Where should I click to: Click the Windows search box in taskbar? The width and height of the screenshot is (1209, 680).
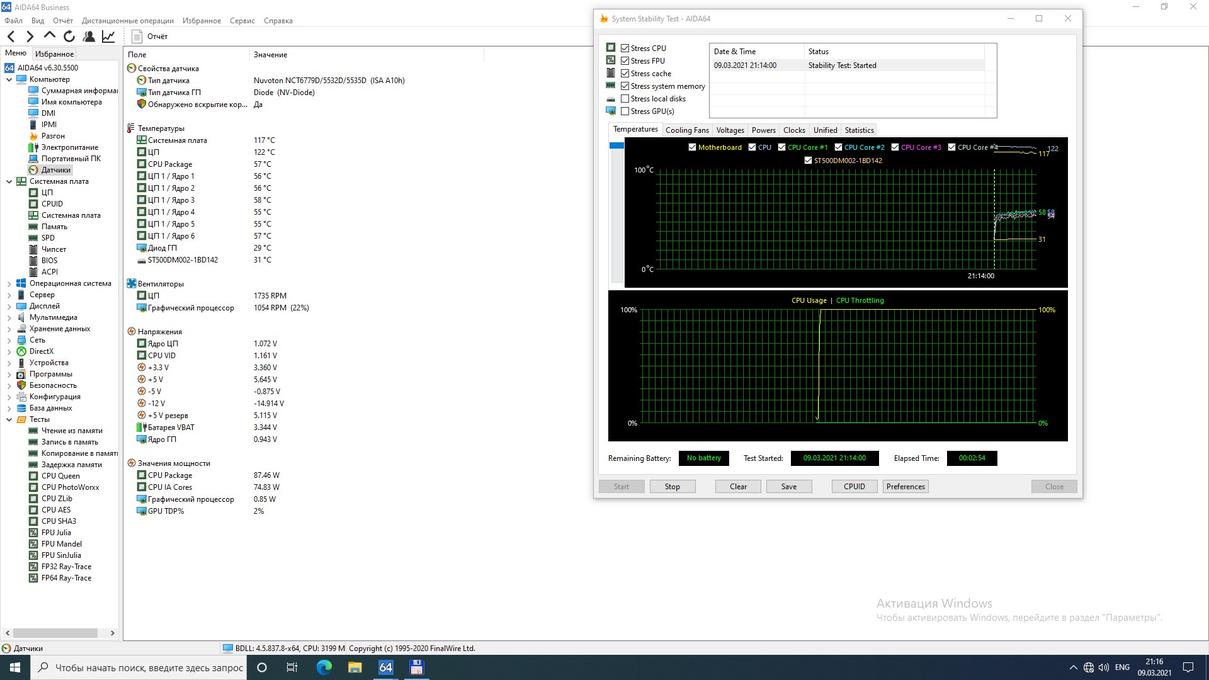[138, 667]
